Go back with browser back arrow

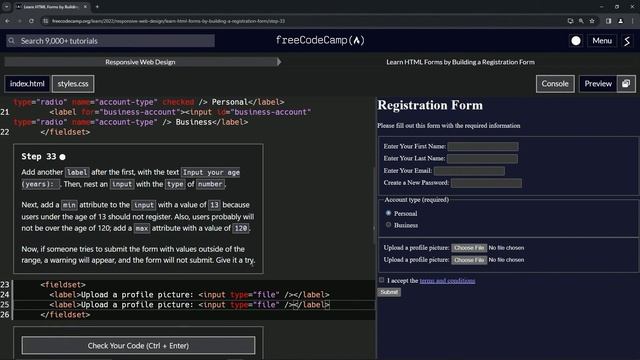click(7, 21)
